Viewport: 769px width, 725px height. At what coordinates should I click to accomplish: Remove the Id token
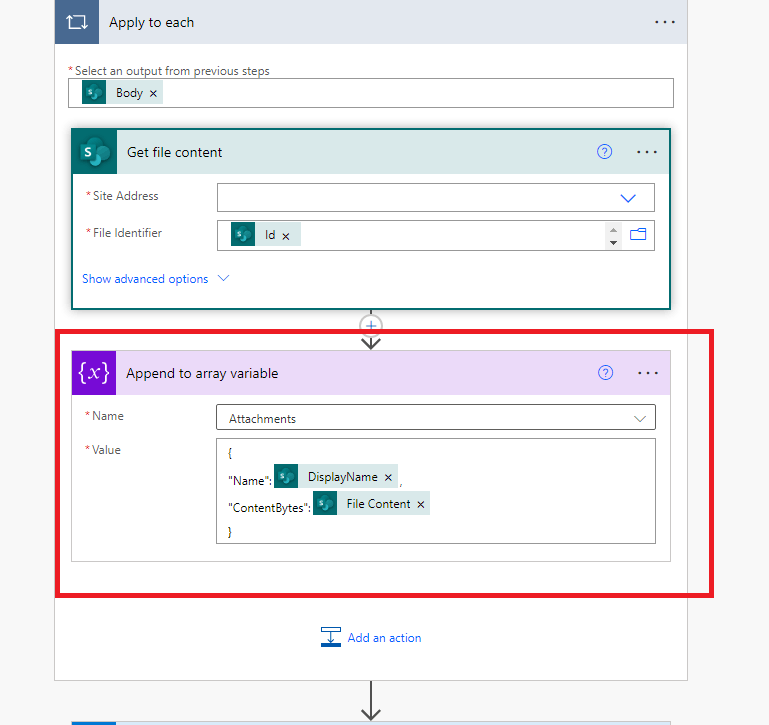click(285, 236)
